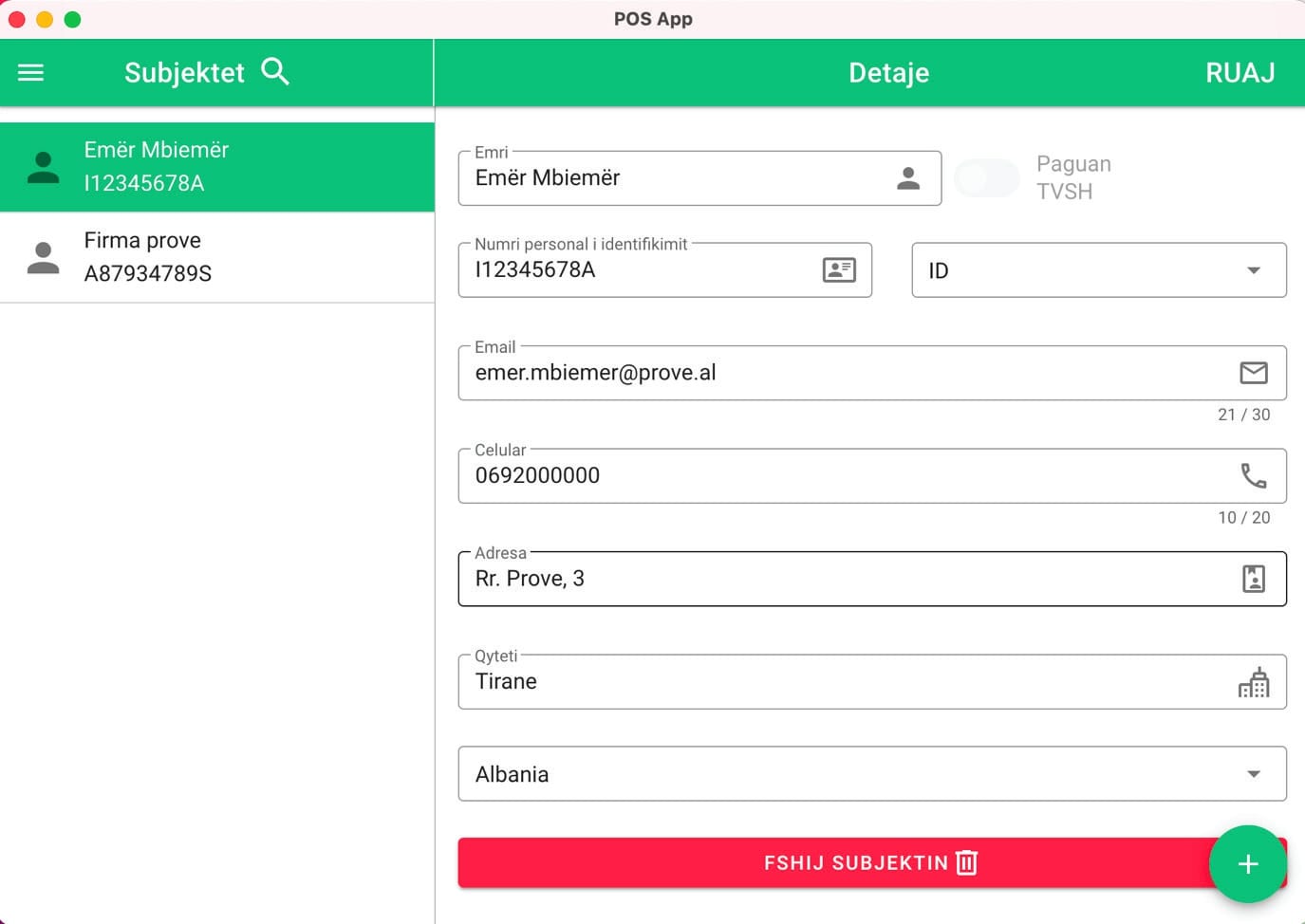Click the envelope icon in Email field

1254,373
